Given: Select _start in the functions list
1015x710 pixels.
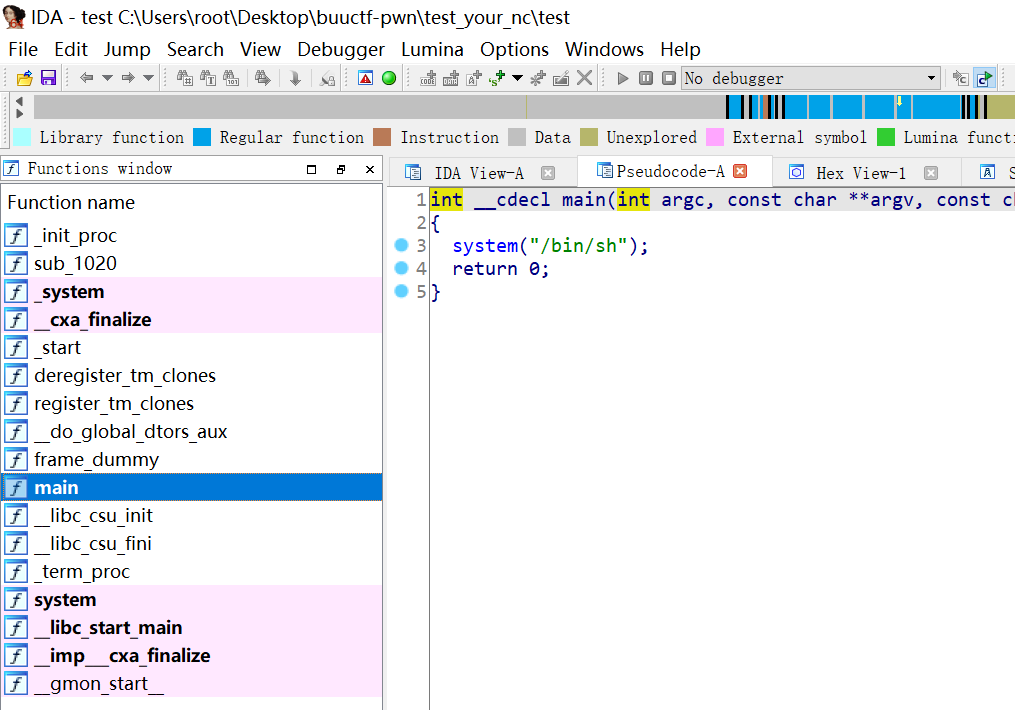Looking at the screenshot, I should tap(192, 348).
